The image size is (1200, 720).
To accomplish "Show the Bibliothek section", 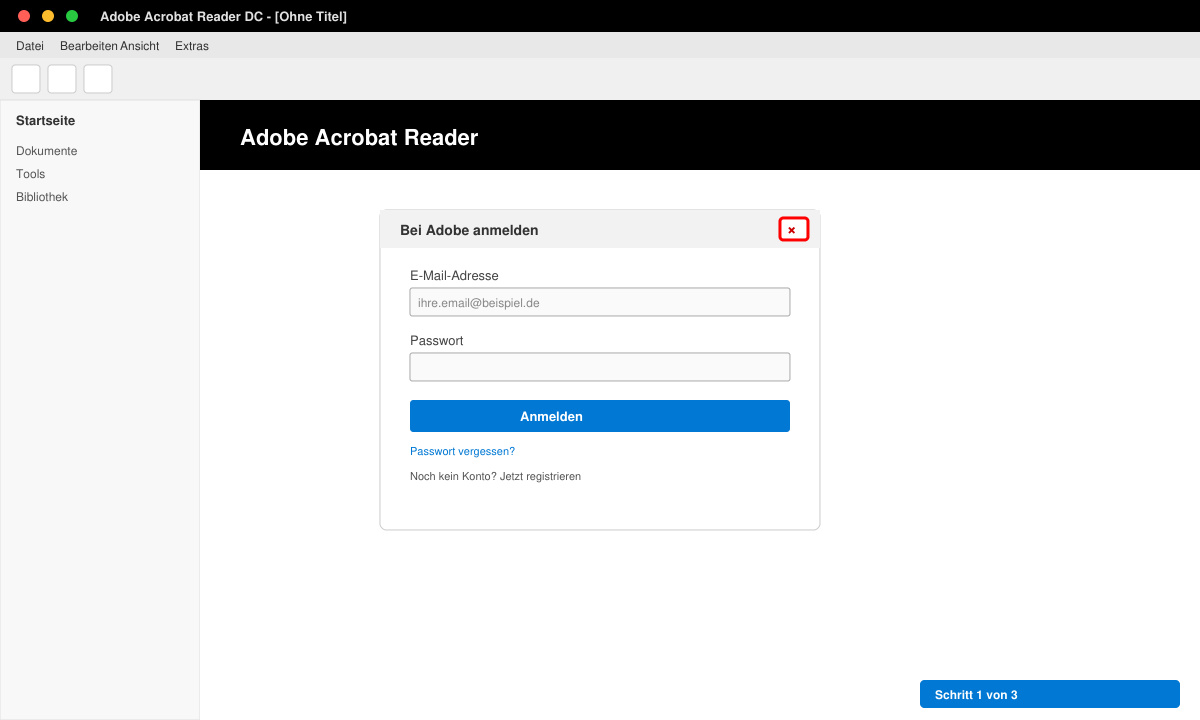I will 42,197.
